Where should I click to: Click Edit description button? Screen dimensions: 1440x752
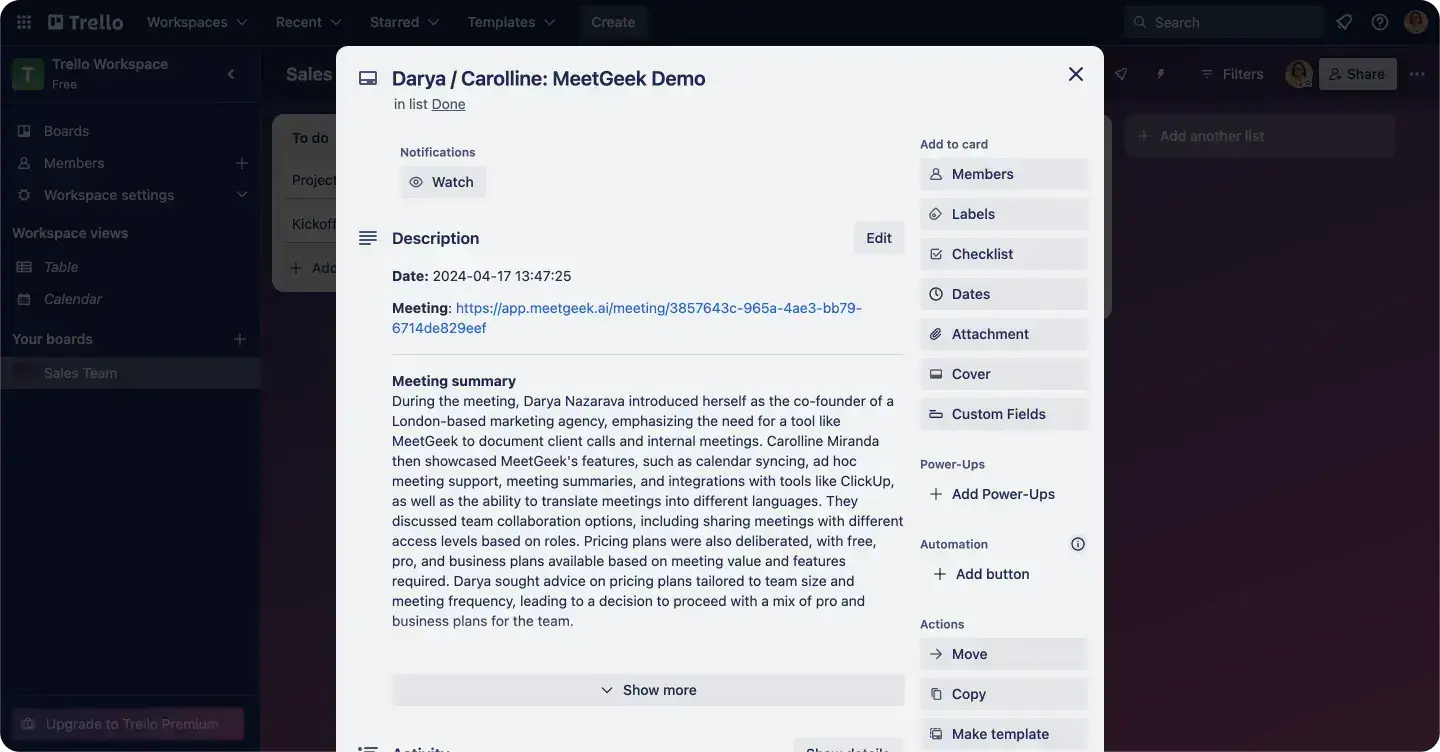tap(879, 238)
